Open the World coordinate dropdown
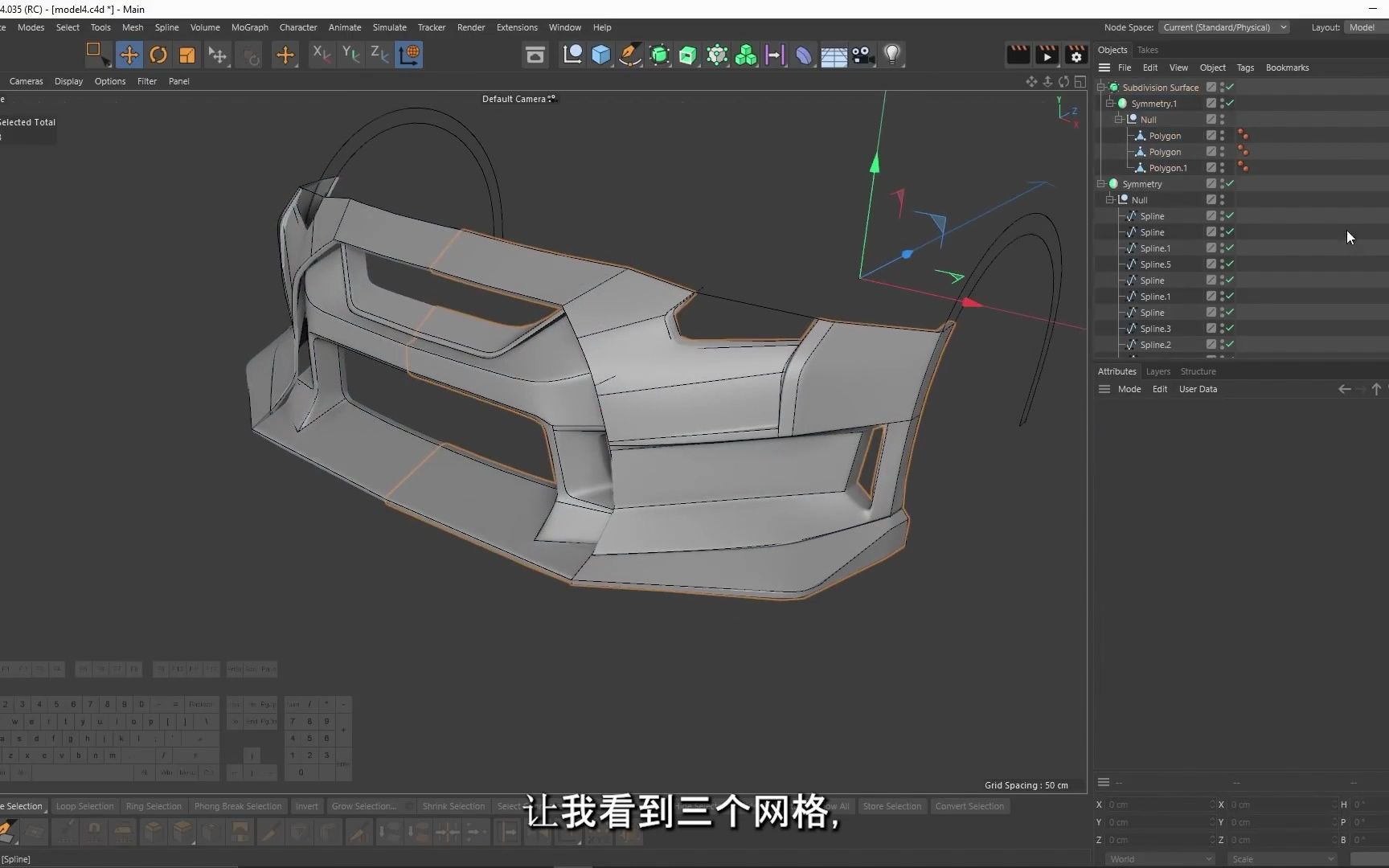The width and height of the screenshot is (1389, 868). pyautogui.click(x=1158, y=859)
